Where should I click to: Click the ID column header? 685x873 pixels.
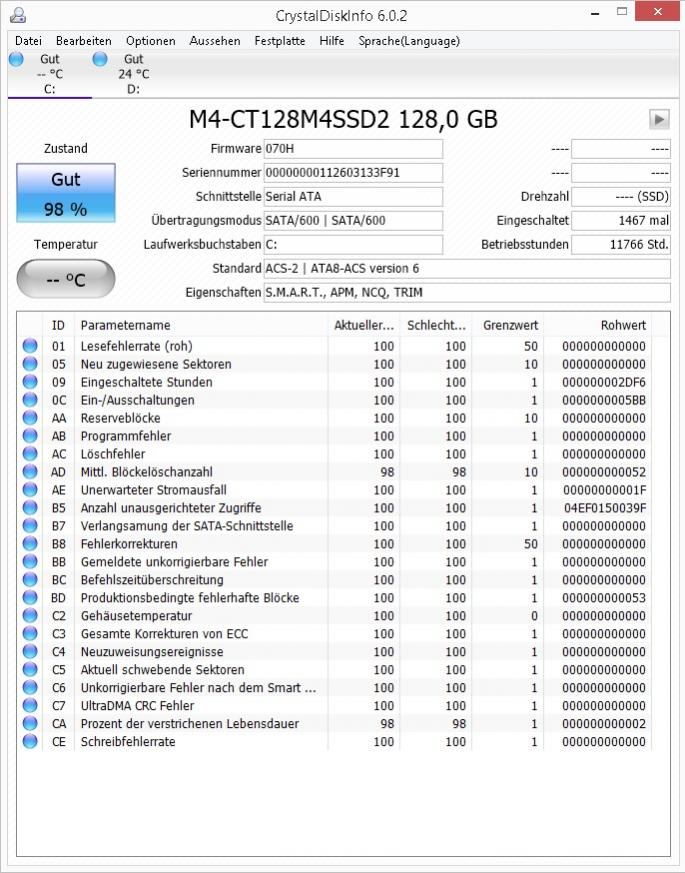pyautogui.click(x=58, y=325)
